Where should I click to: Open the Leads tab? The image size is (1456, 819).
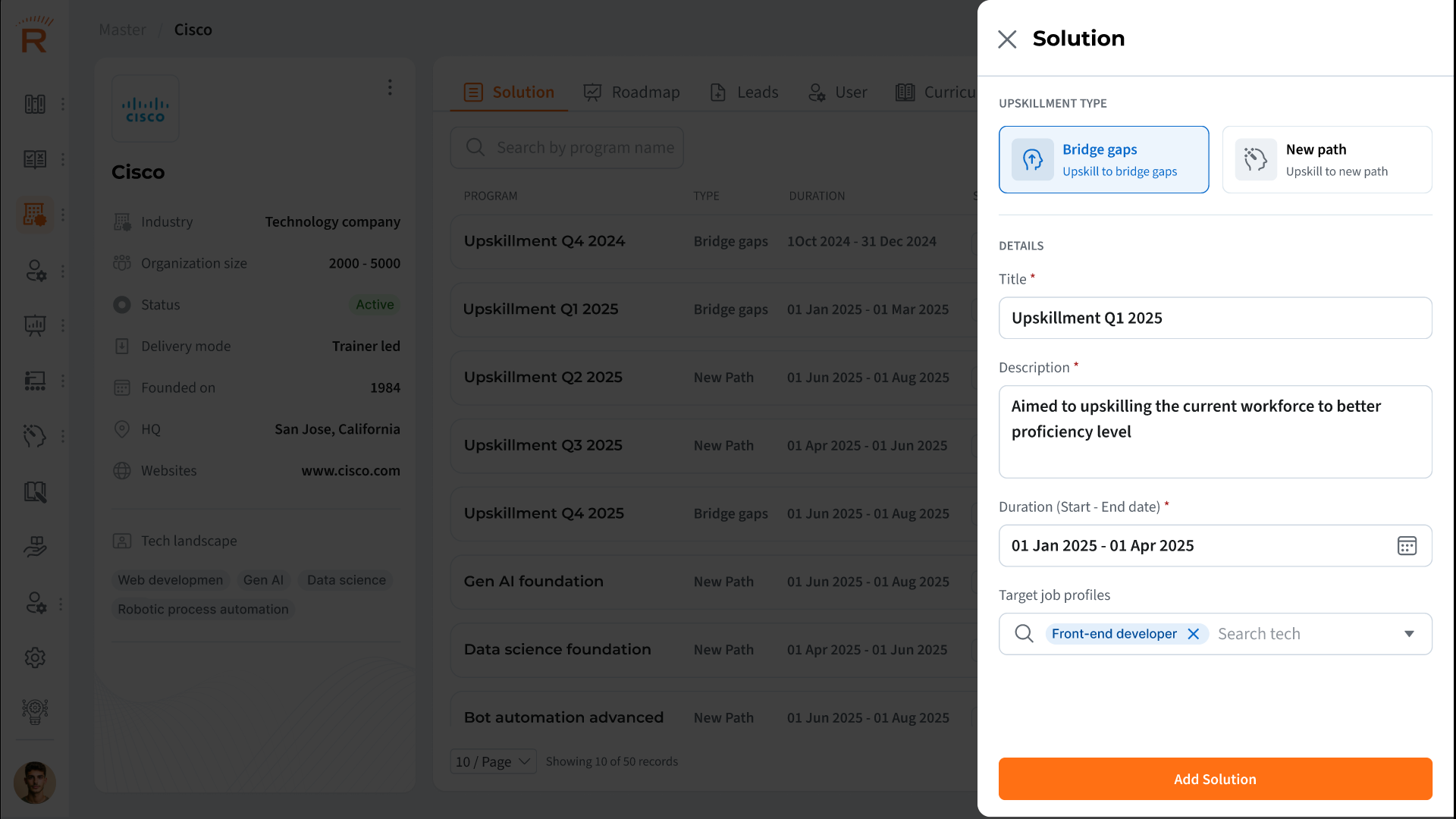[x=744, y=93]
